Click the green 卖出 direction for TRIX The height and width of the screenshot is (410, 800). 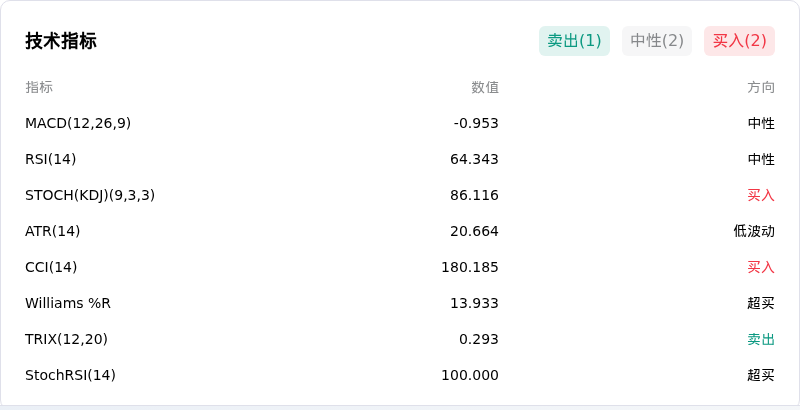[761, 339]
